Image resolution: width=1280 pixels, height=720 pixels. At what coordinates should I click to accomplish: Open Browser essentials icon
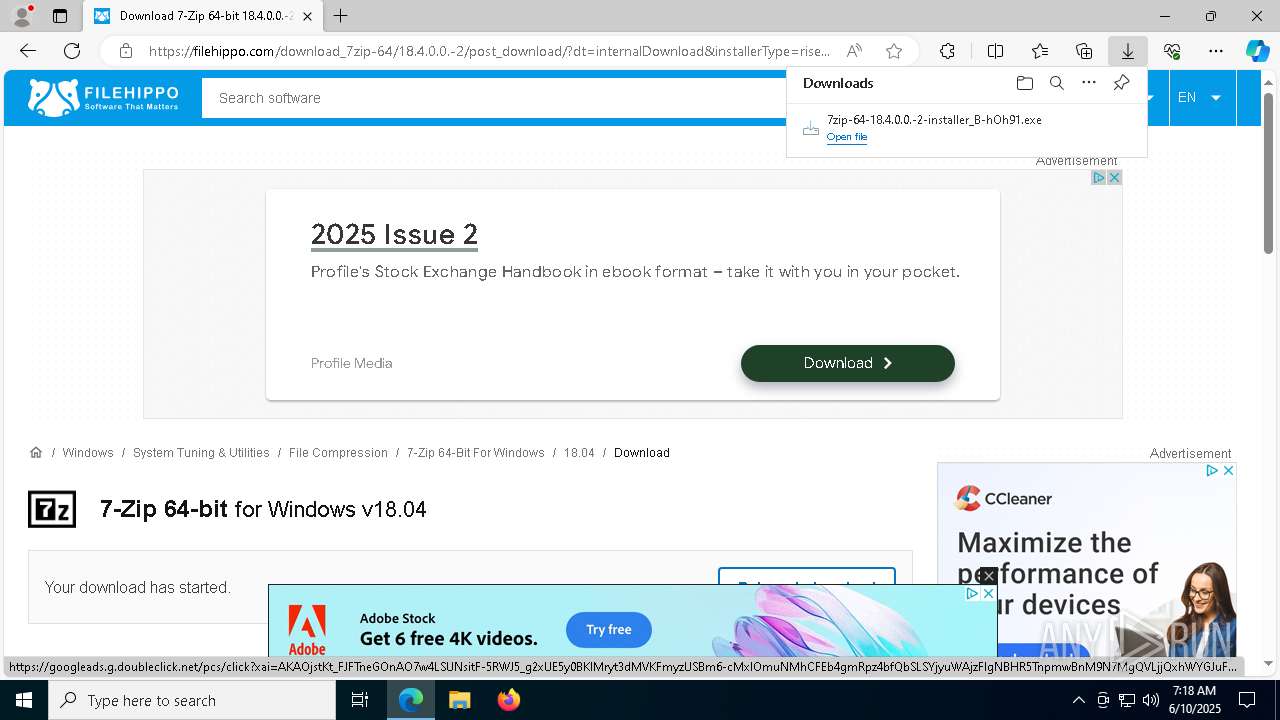pos(1172,51)
